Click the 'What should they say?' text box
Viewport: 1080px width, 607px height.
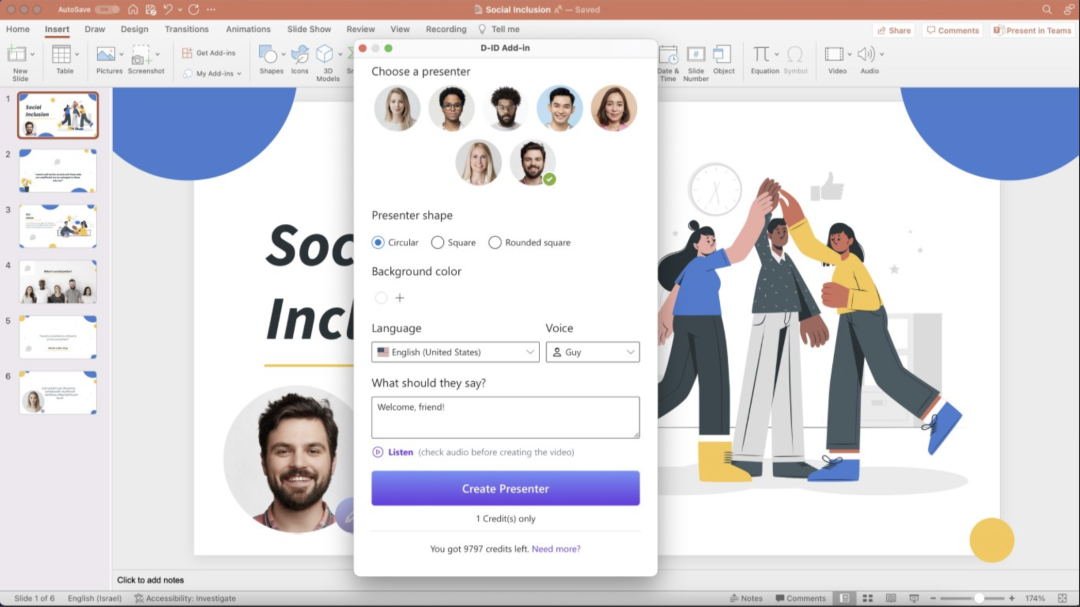[x=506, y=418]
